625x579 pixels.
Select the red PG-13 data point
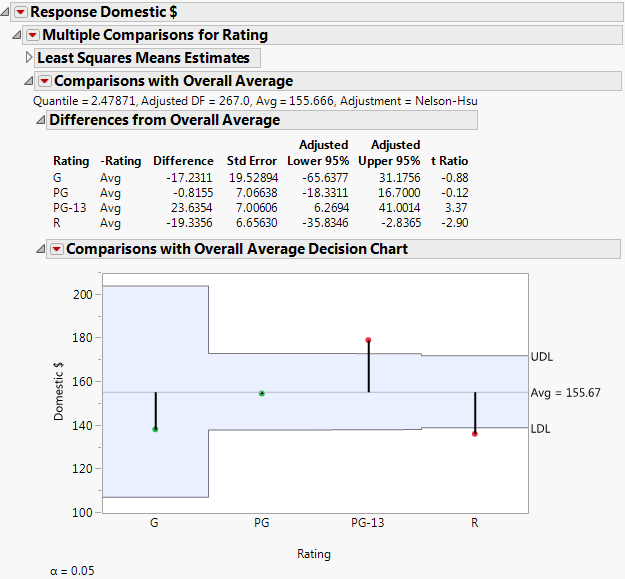368,340
